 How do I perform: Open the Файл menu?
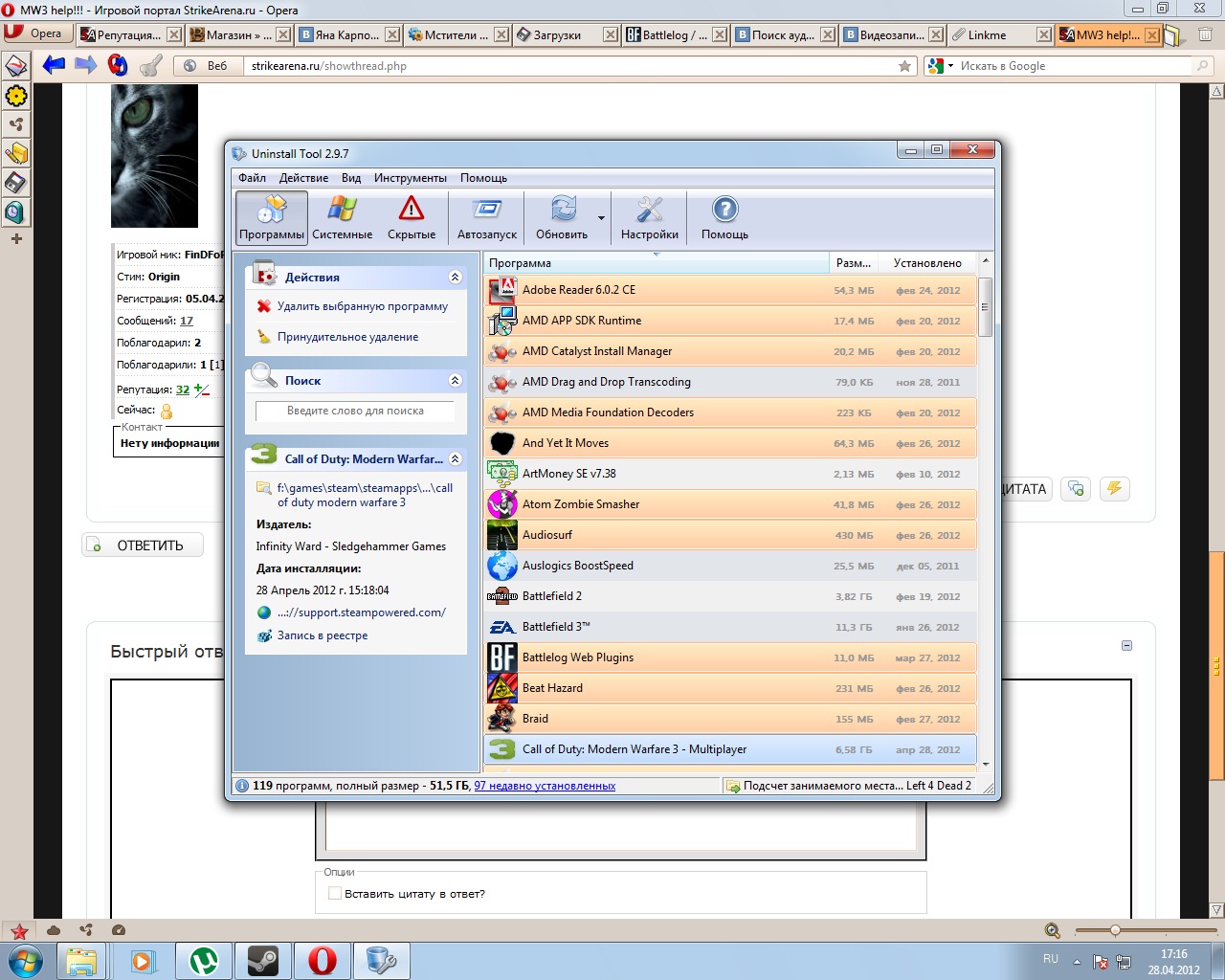(x=253, y=178)
